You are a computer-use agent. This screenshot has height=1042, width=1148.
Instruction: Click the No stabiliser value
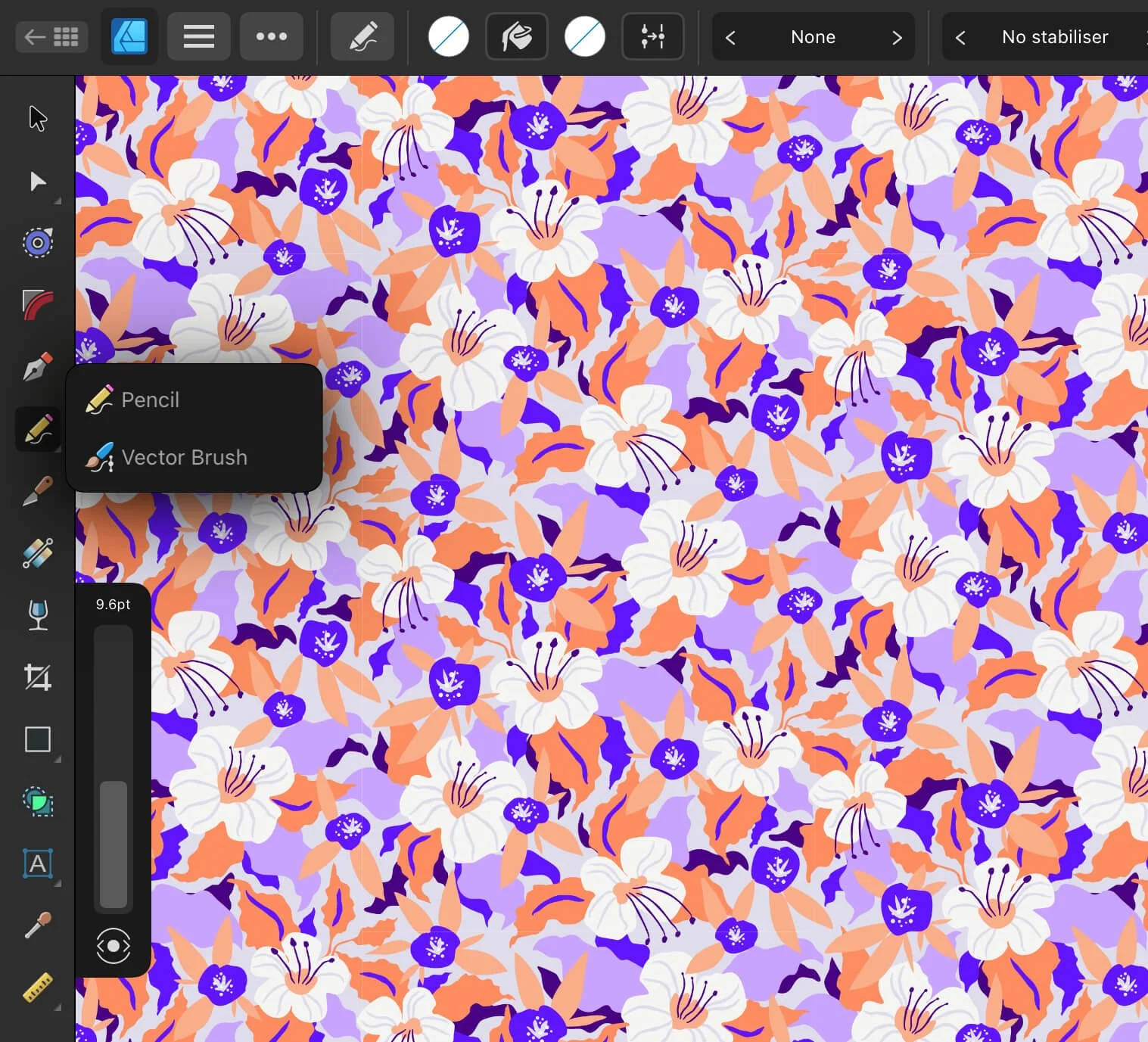point(1055,37)
